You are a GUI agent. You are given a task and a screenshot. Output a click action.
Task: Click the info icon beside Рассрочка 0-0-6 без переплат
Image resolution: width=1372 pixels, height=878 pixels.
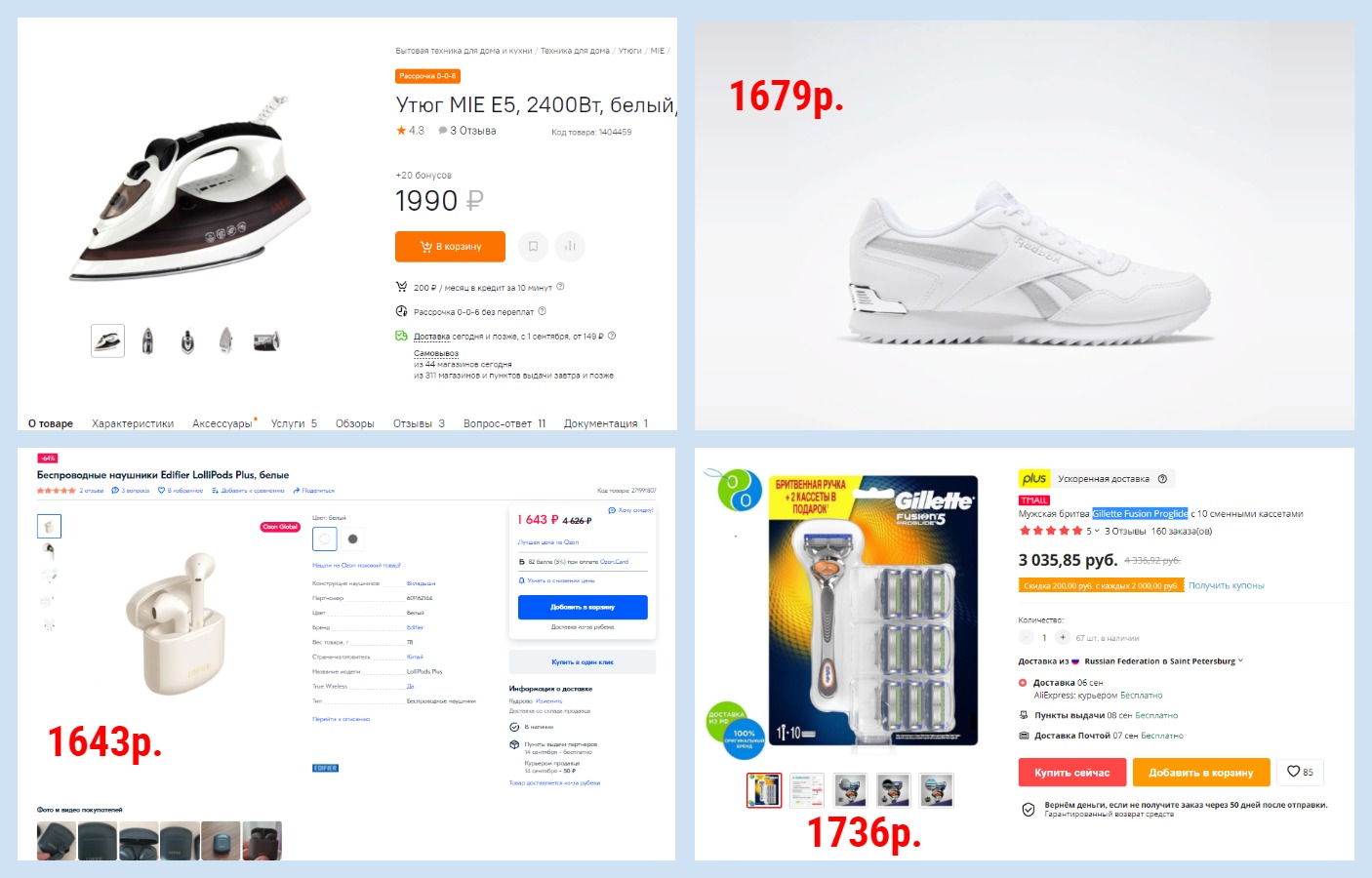click(543, 311)
